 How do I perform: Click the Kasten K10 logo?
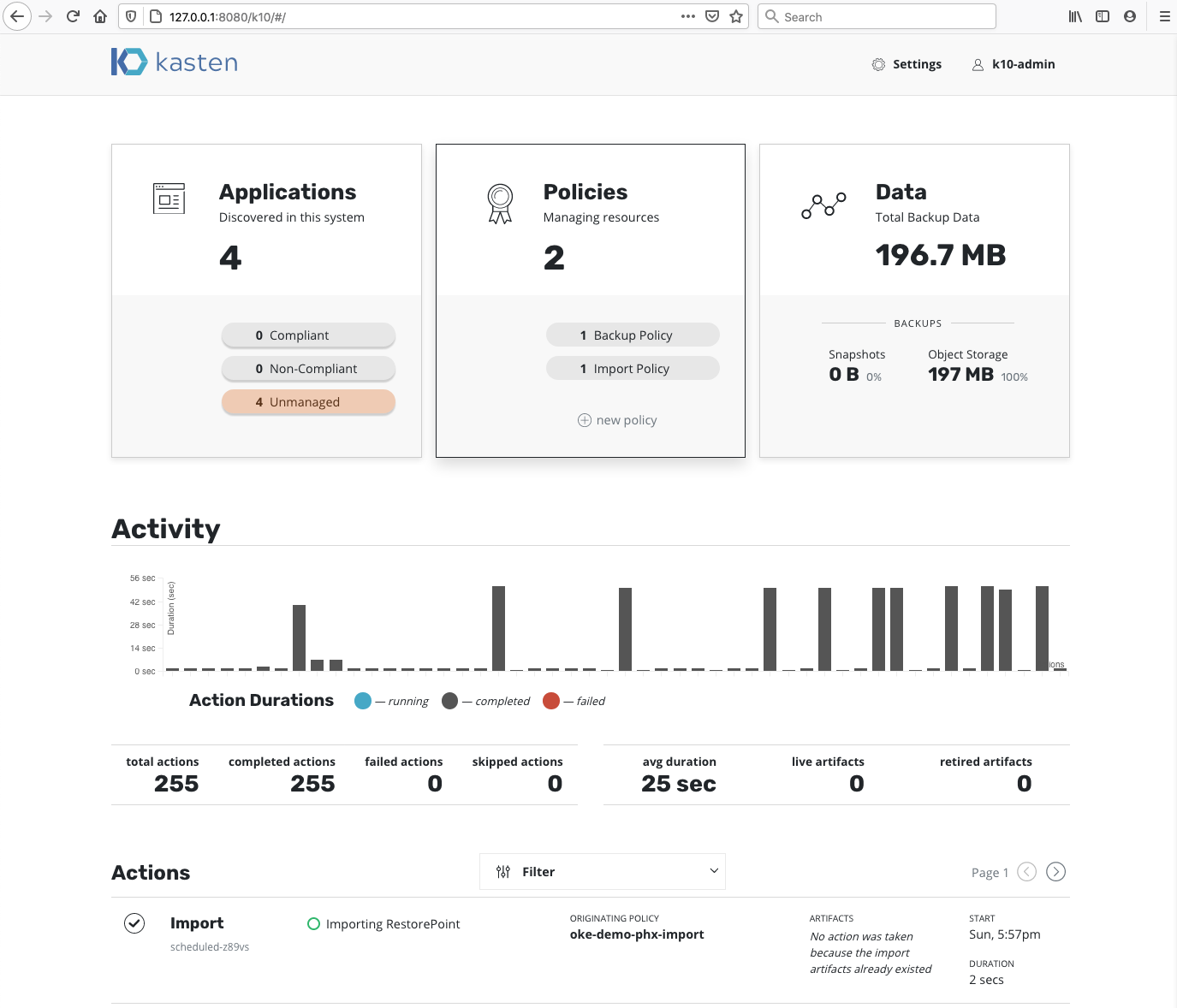pyautogui.click(x=174, y=62)
